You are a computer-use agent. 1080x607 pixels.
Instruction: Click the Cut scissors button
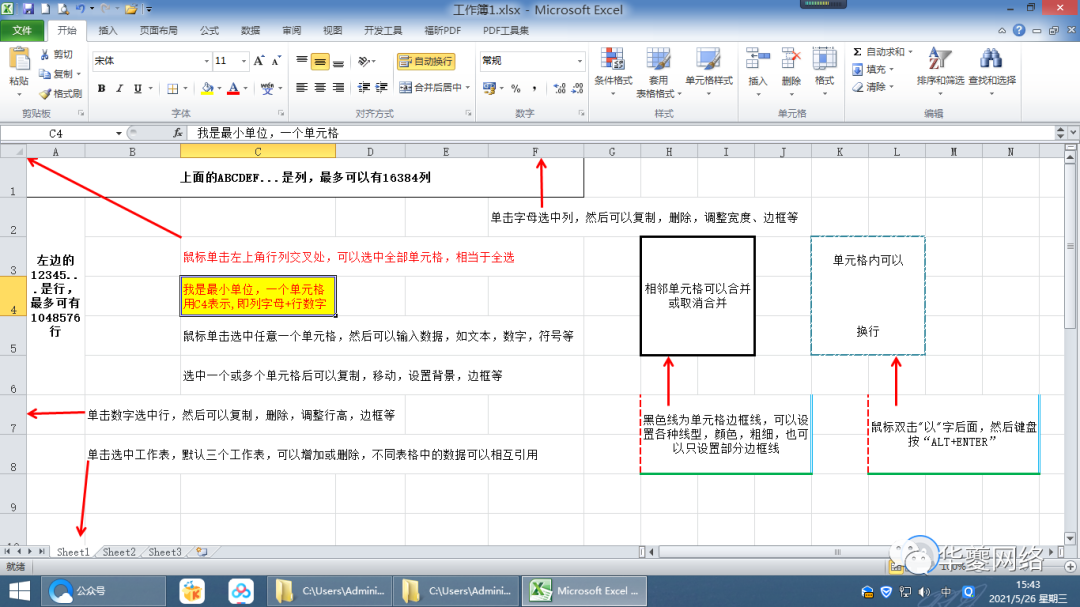(56, 54)
